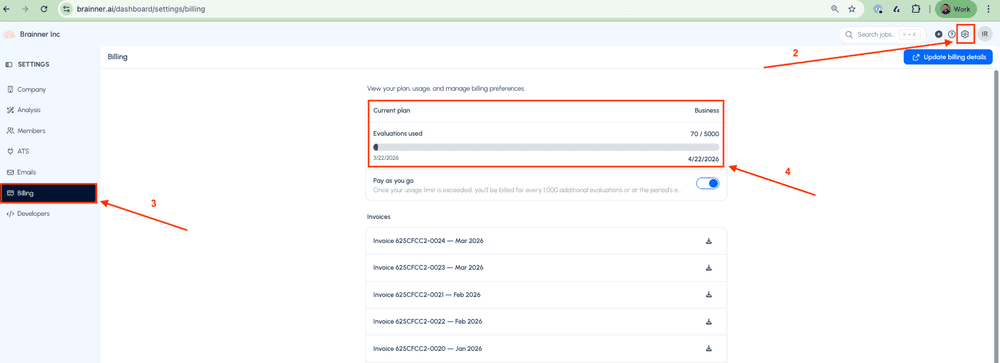
Task: Open ATS settings
Action: click(49, 152)
